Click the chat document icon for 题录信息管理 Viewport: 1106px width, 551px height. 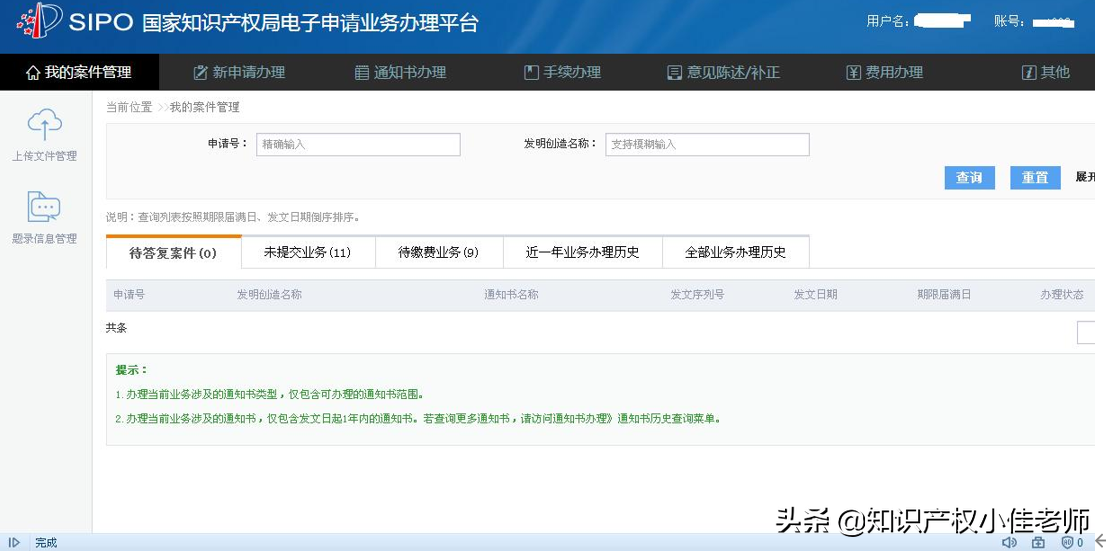tap(44, 207)
